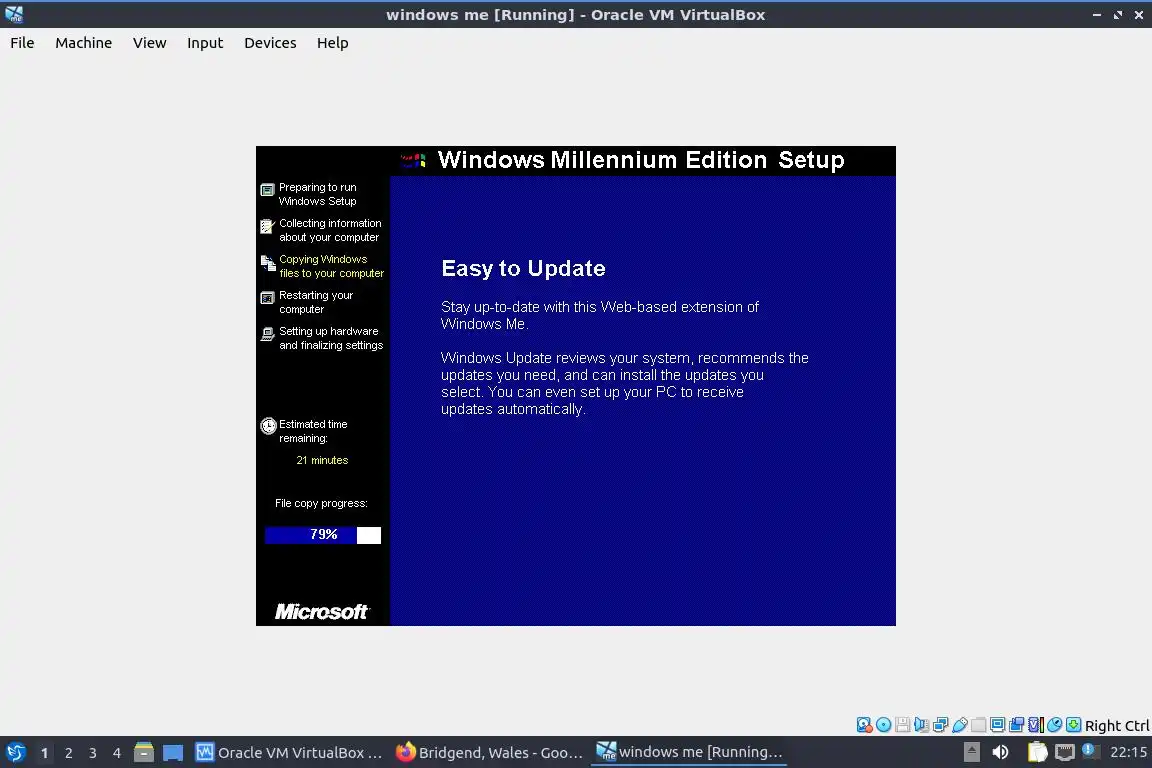Click the '21 minutes' remaining text
This screenshot has width=1152, height=768.
tap(322, 460)
